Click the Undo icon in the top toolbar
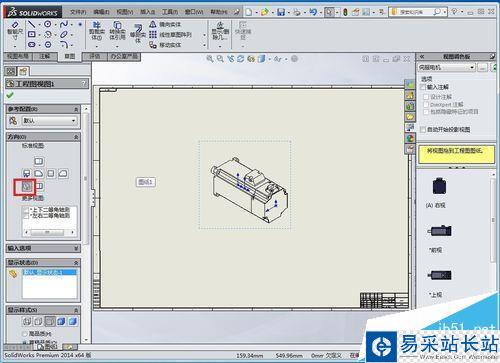This screenshot has width=500, height=363. coord(313,12)
